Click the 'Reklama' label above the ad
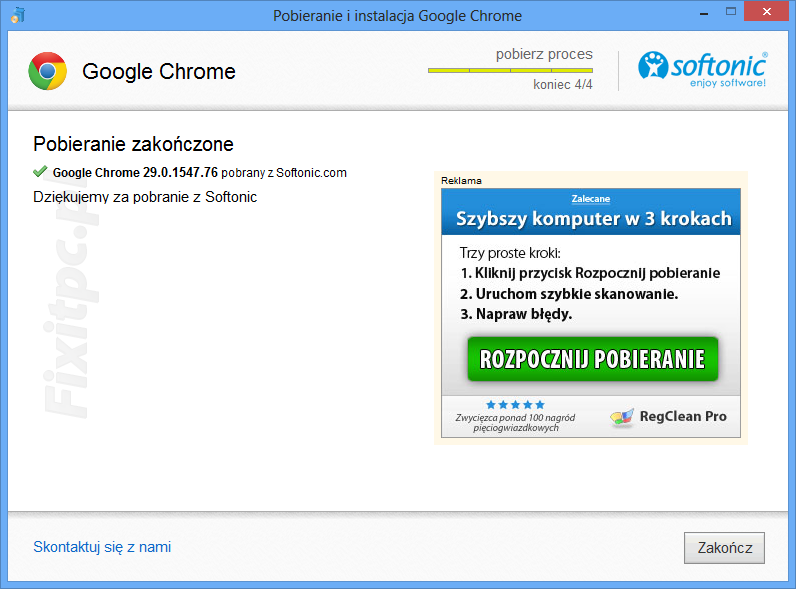The height and width of the screenshot is (589, 796). click(461, 181)
